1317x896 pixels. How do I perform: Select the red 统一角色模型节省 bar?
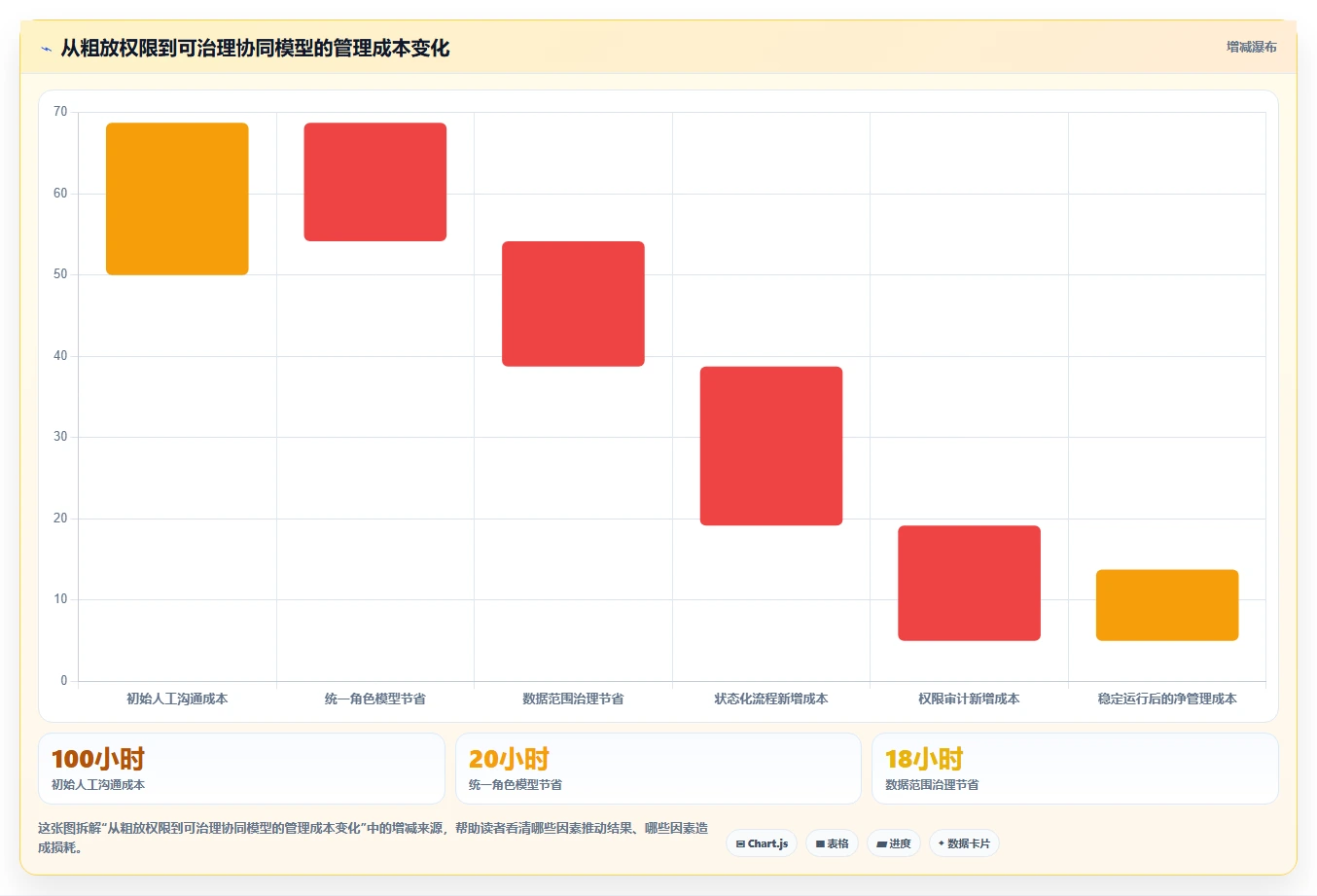point(375,182)
